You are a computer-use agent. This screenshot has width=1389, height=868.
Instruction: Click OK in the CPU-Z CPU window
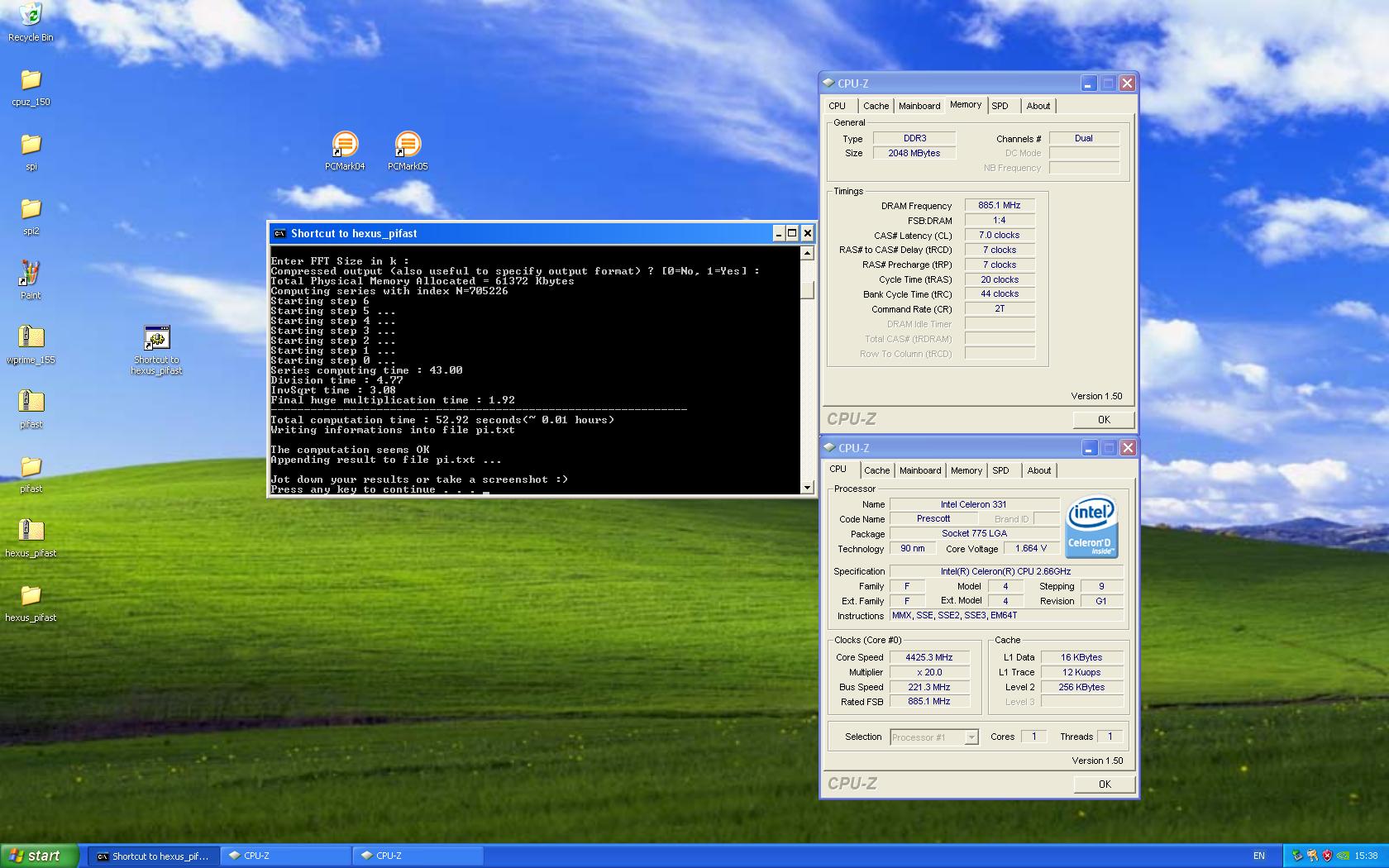pyautogui.click(x=1105, y=784)
